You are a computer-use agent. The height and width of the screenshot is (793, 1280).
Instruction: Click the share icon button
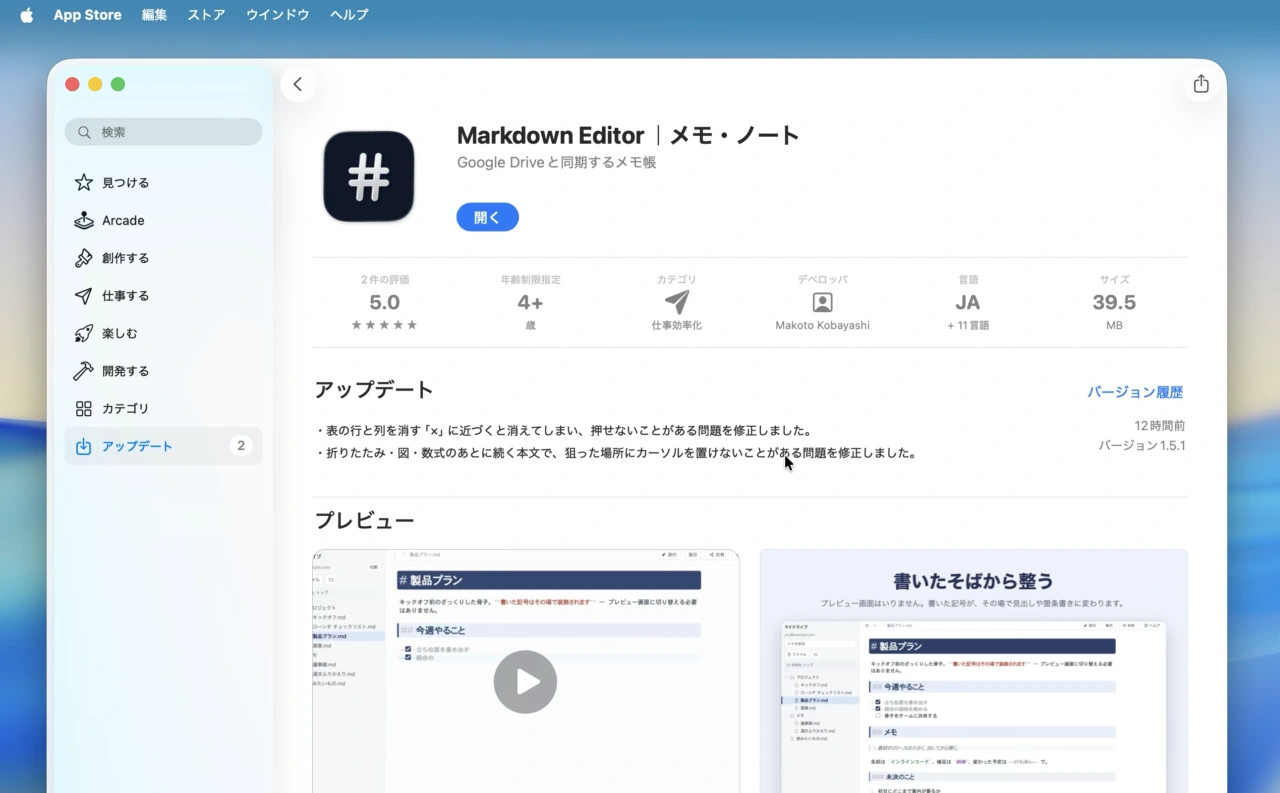point(1201,84)
